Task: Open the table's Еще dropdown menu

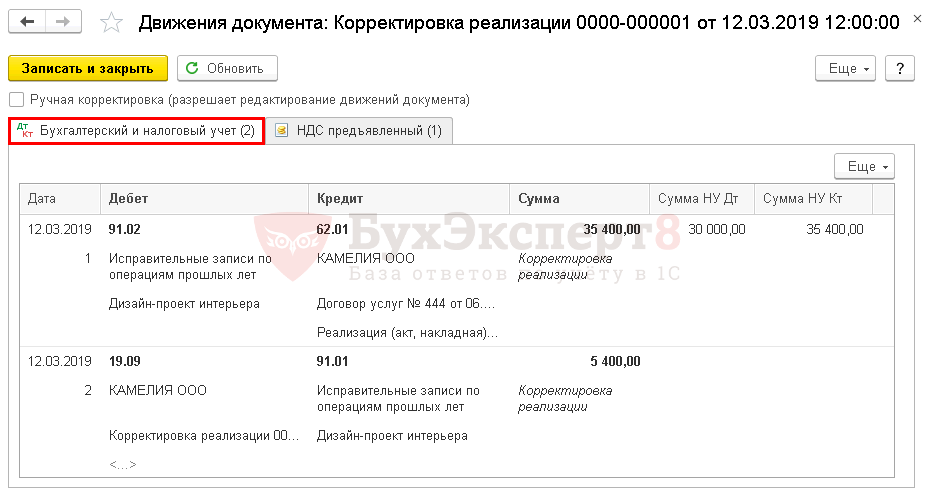Action: pyautogui.click(x=864, y=166)
